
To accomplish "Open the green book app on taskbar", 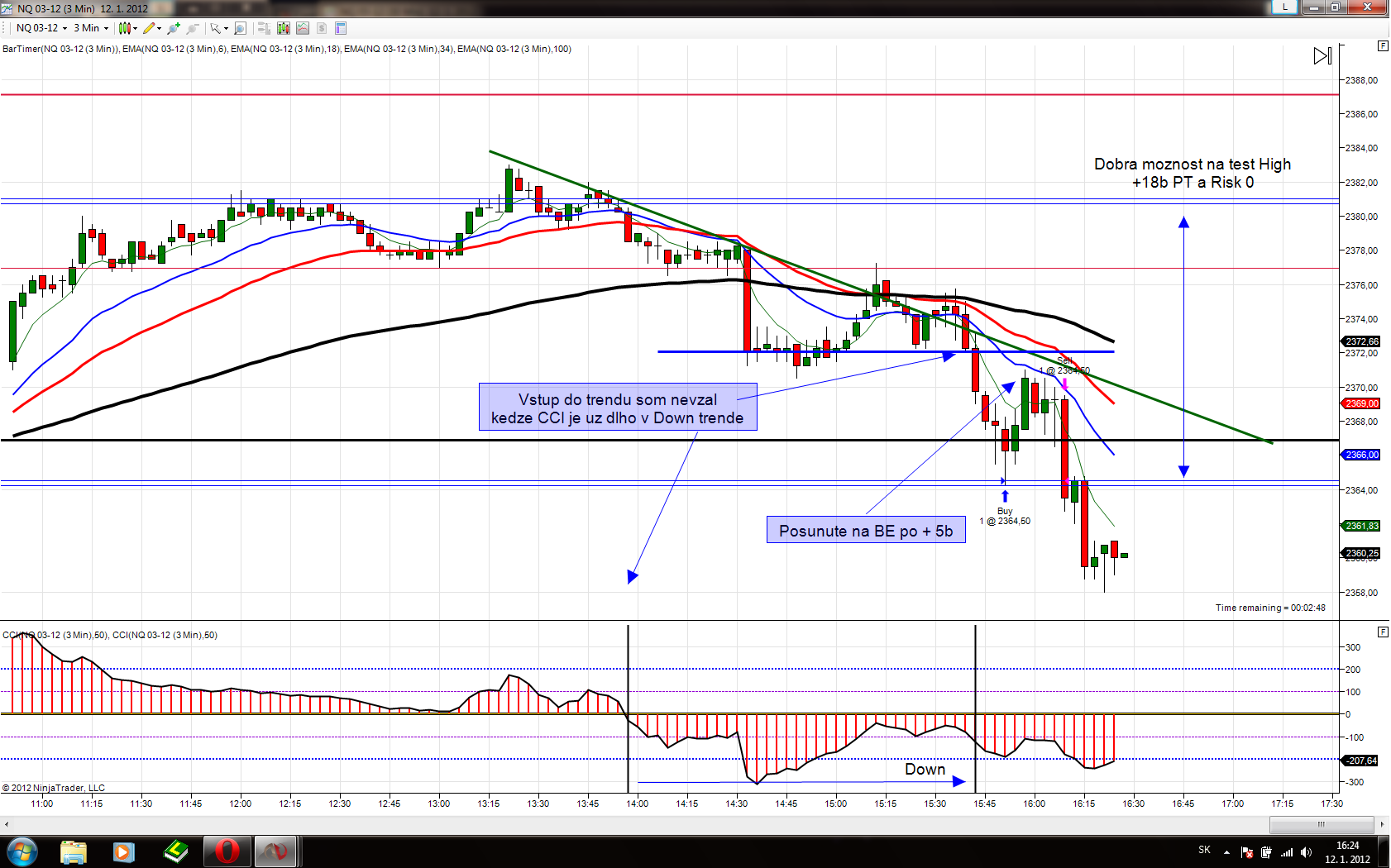I will pyautogui.click(x=175, y=851).
